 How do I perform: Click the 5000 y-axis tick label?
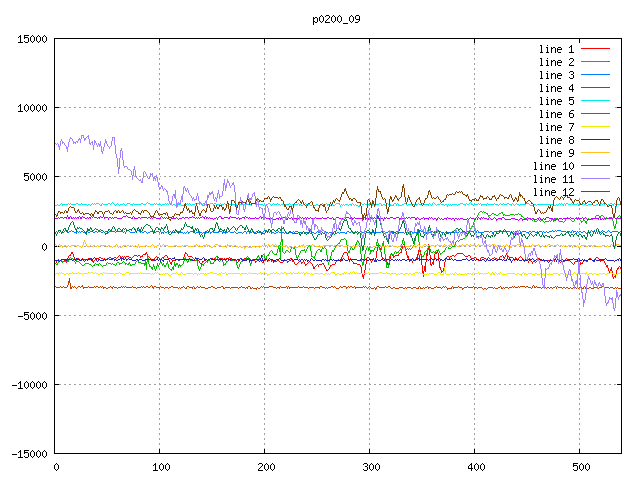pos(33,177)
